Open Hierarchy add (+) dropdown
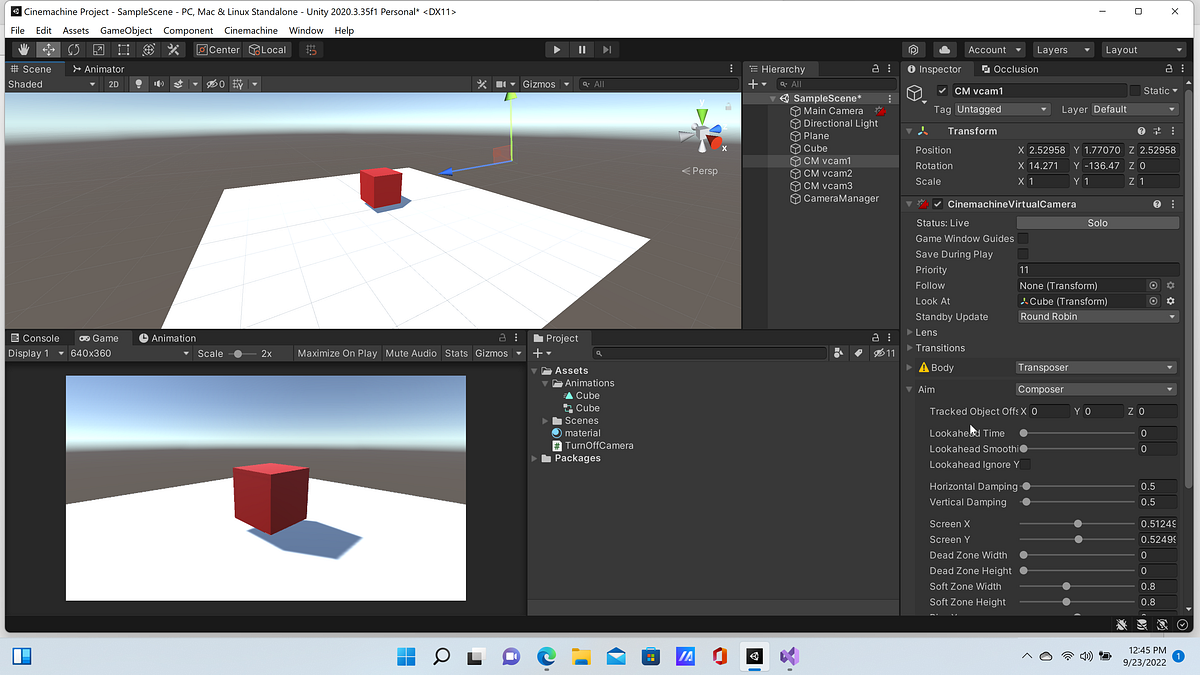This screenshot has height=675, width=1200. pyautogui.click(x=757, y=84)
